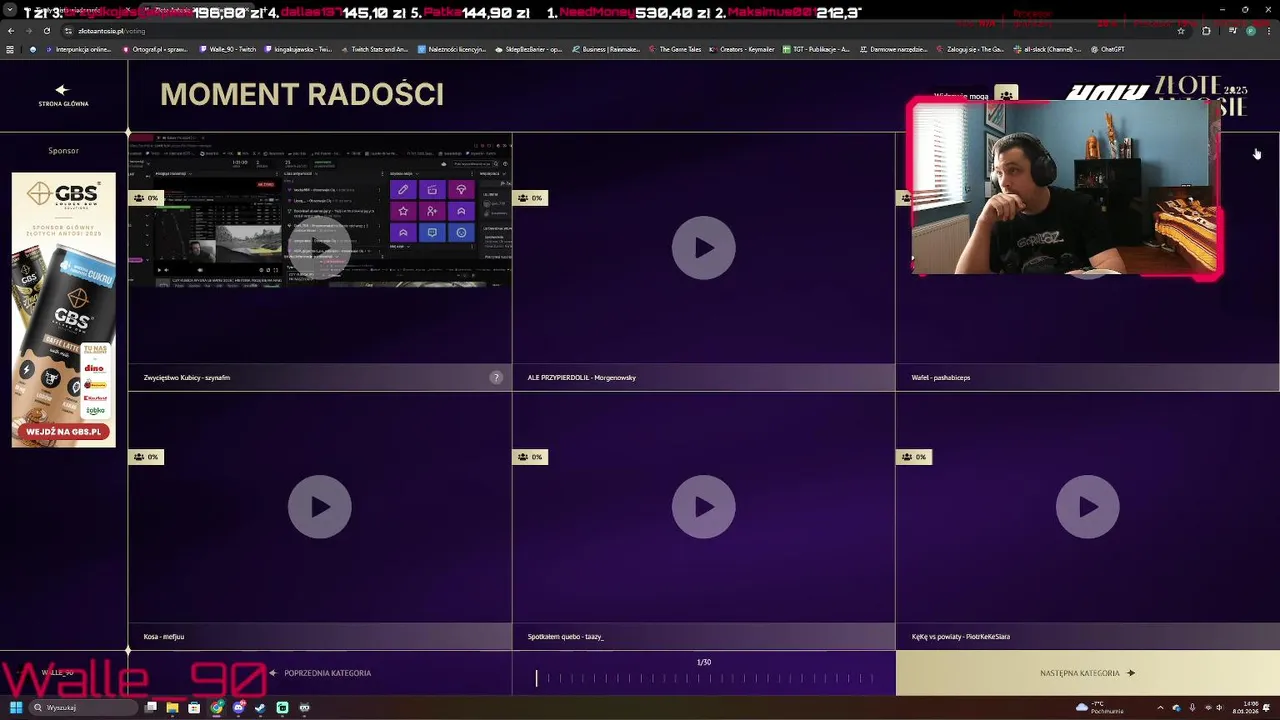The image size is (1280, 720).
Task: Open kingakujawska Twitch bookmark
Action: 299,49
